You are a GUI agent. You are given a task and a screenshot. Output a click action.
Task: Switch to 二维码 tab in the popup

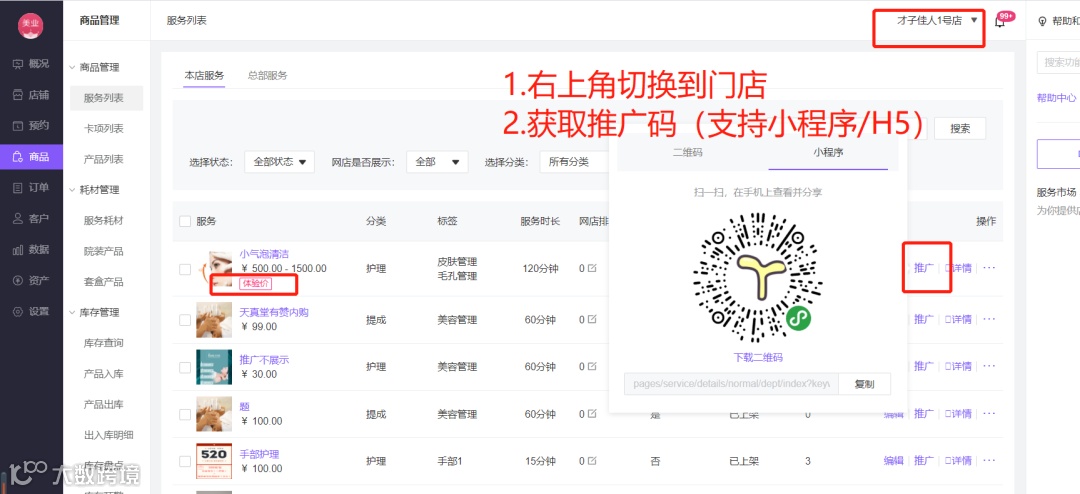point(687,153)
